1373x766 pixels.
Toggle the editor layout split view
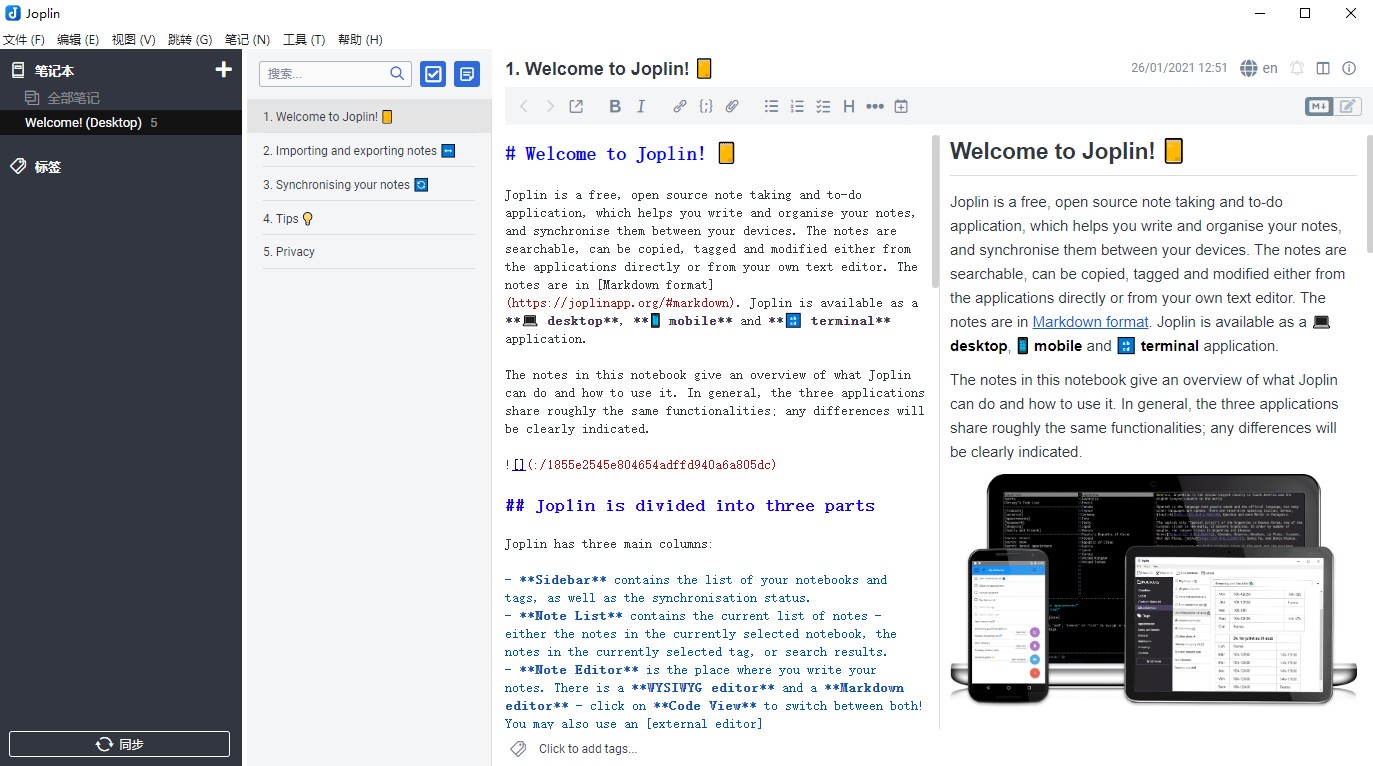[1323, 69]
